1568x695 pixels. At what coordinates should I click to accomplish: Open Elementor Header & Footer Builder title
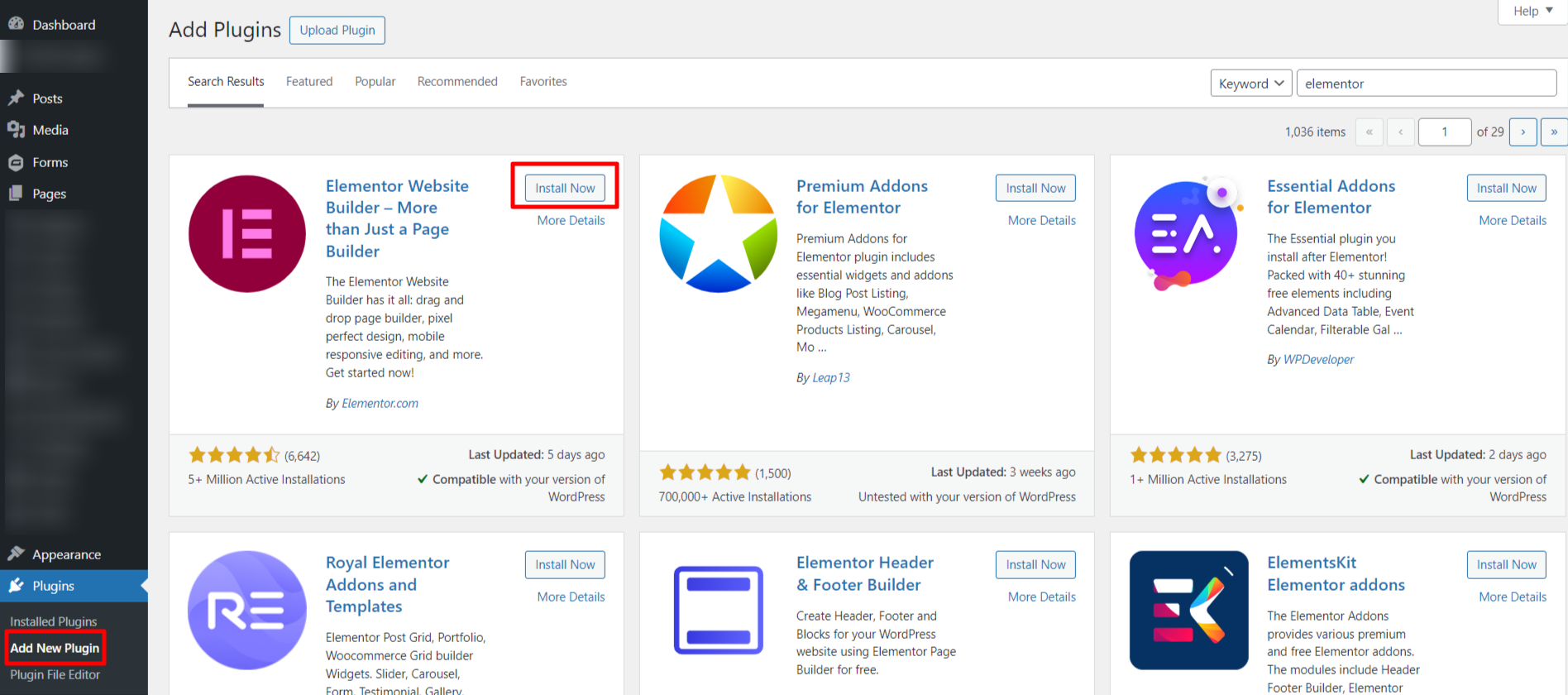point(864,573)
